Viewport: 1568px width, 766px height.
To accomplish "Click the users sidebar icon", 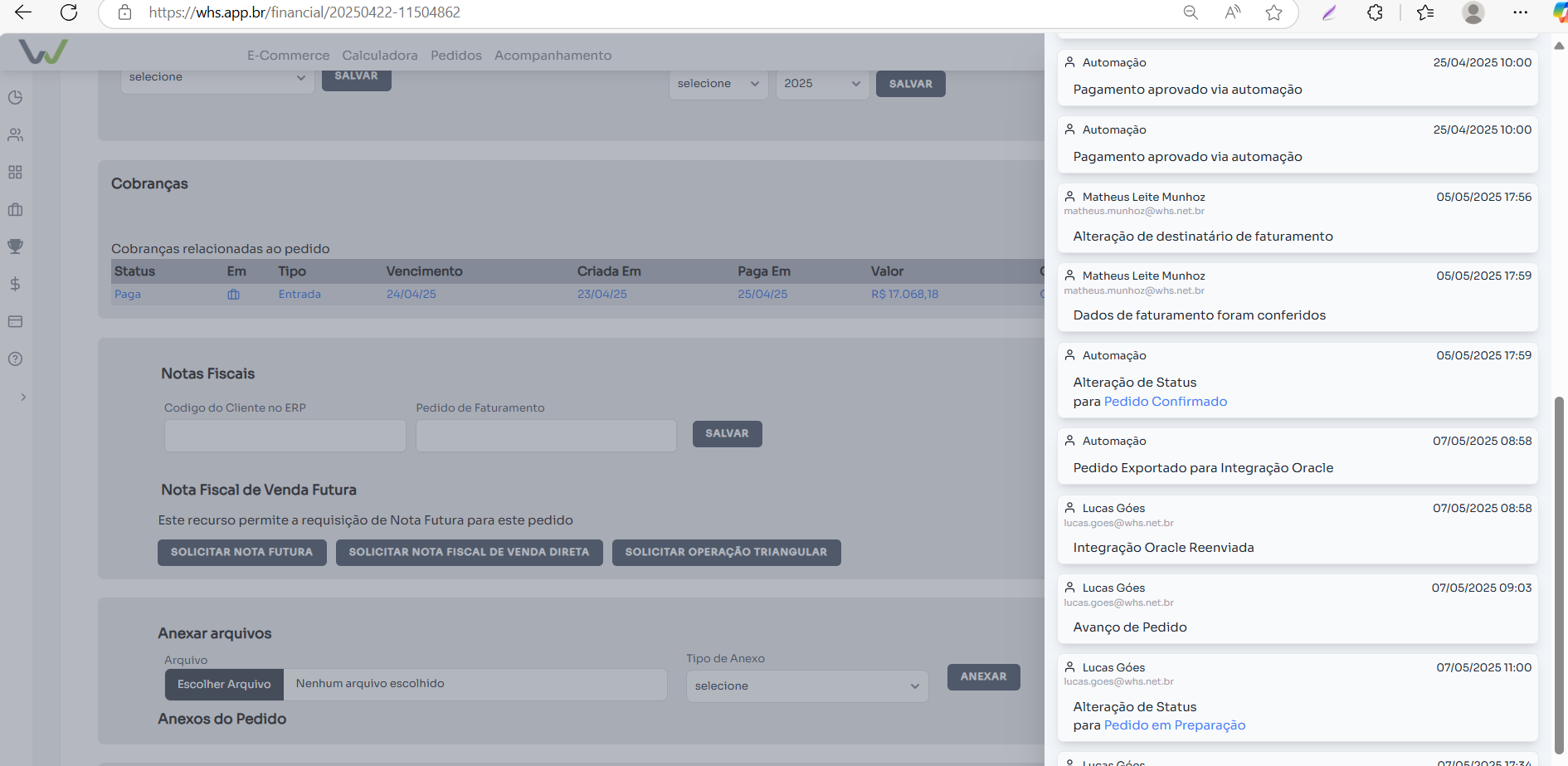I will 15,134.
